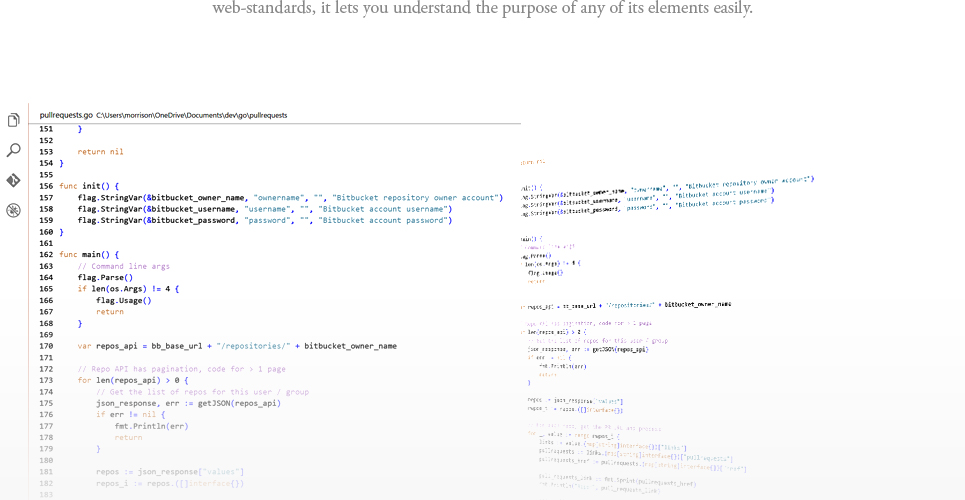Viewport: 965px width, 500px height.
Task: Click '// Repo API has pagination' comment
Action: [x=182, y=369]
